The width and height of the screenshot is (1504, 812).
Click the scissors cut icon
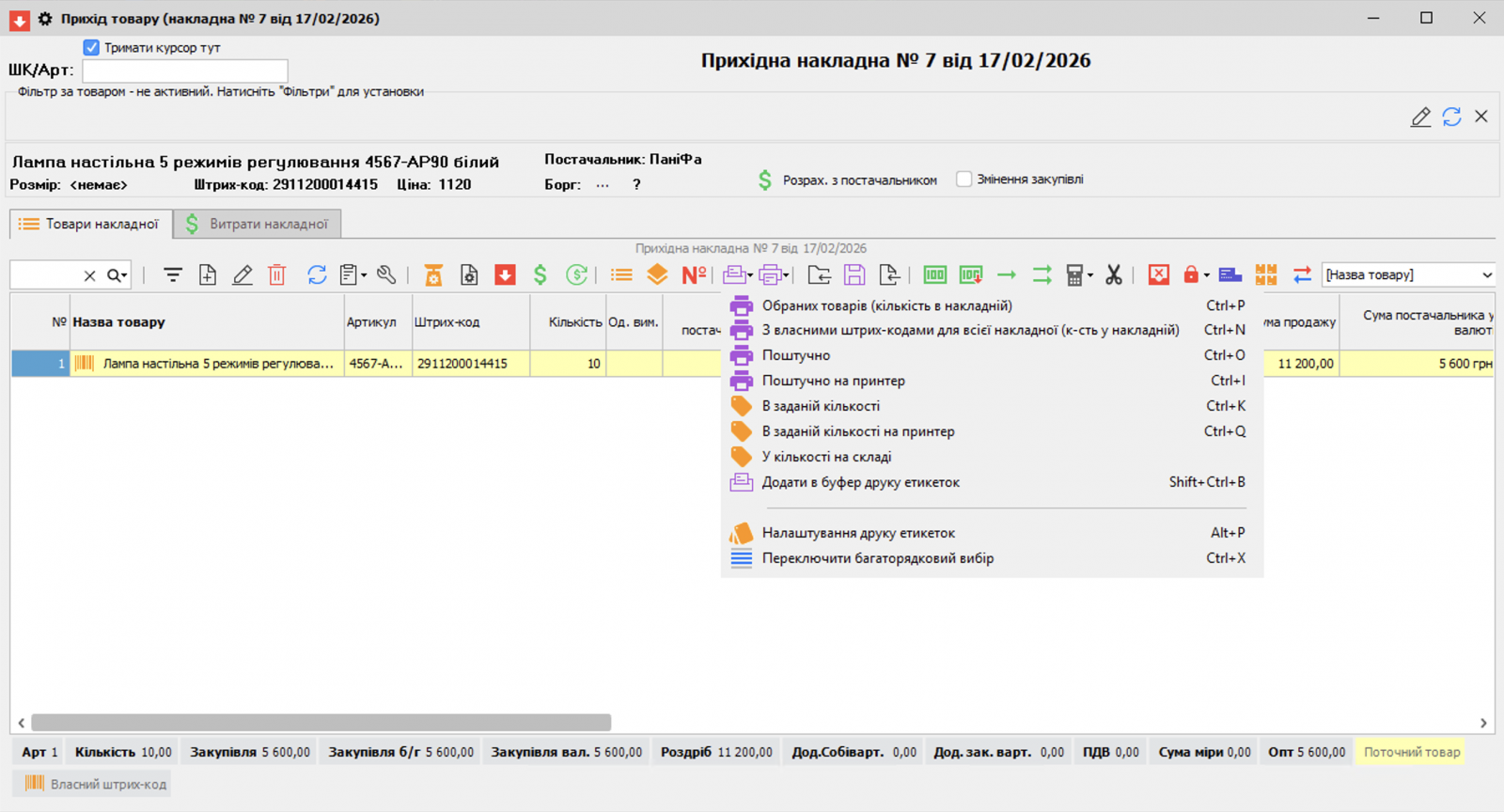1114,274
